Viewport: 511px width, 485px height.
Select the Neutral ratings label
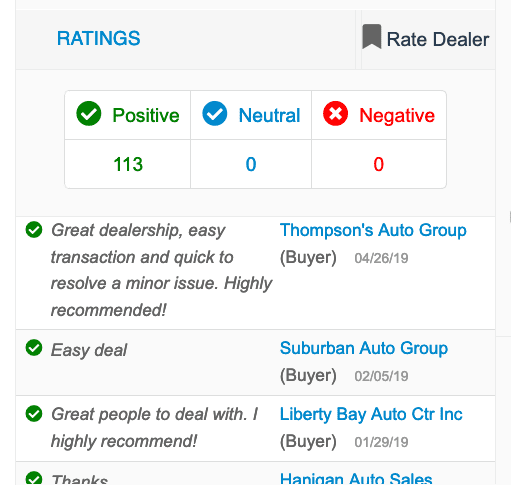269,116
